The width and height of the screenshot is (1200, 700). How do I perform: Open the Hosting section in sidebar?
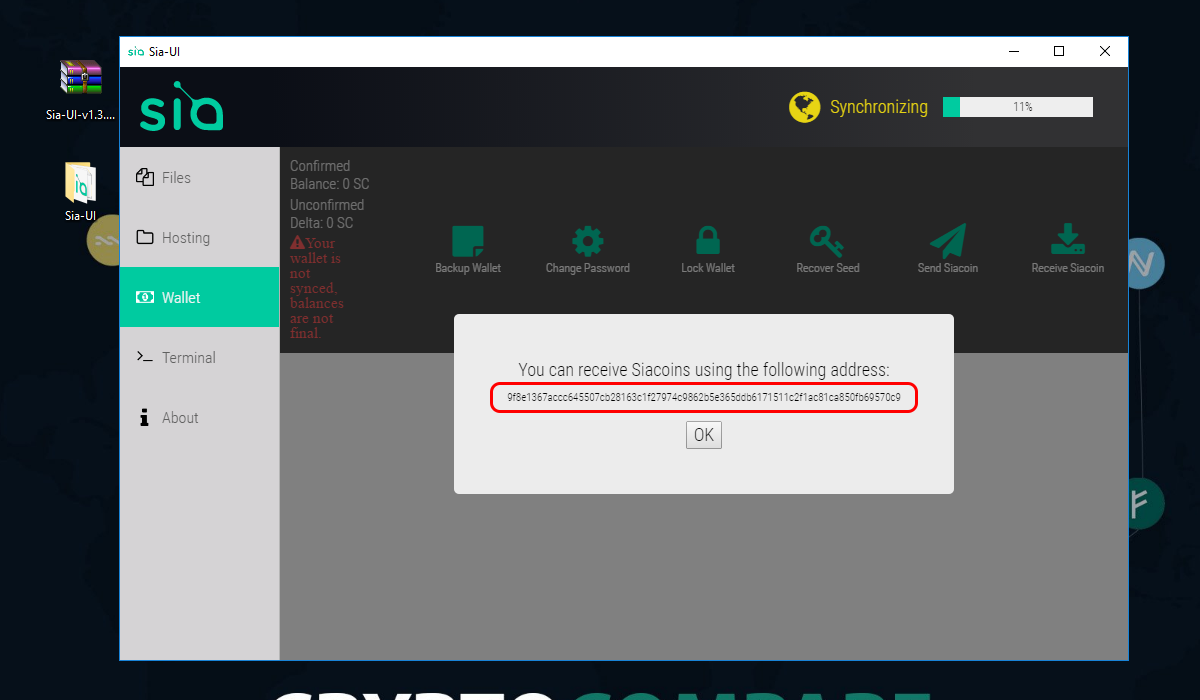click(199, 237)
